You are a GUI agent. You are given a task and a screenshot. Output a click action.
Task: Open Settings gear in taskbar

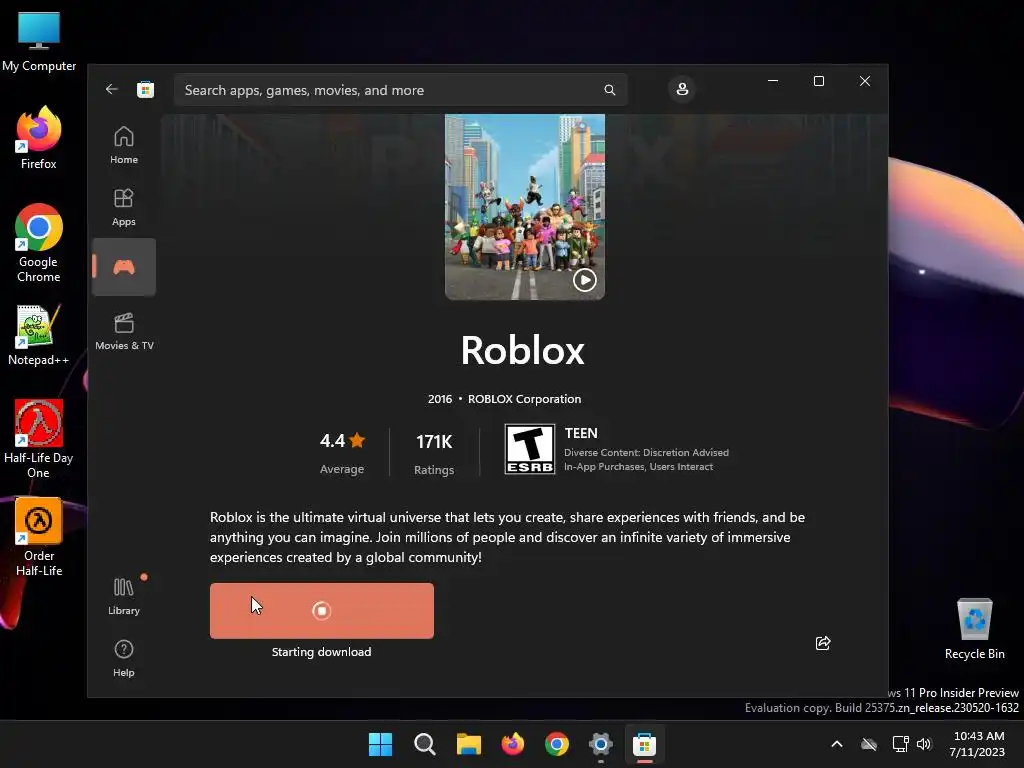pos(600,744)
